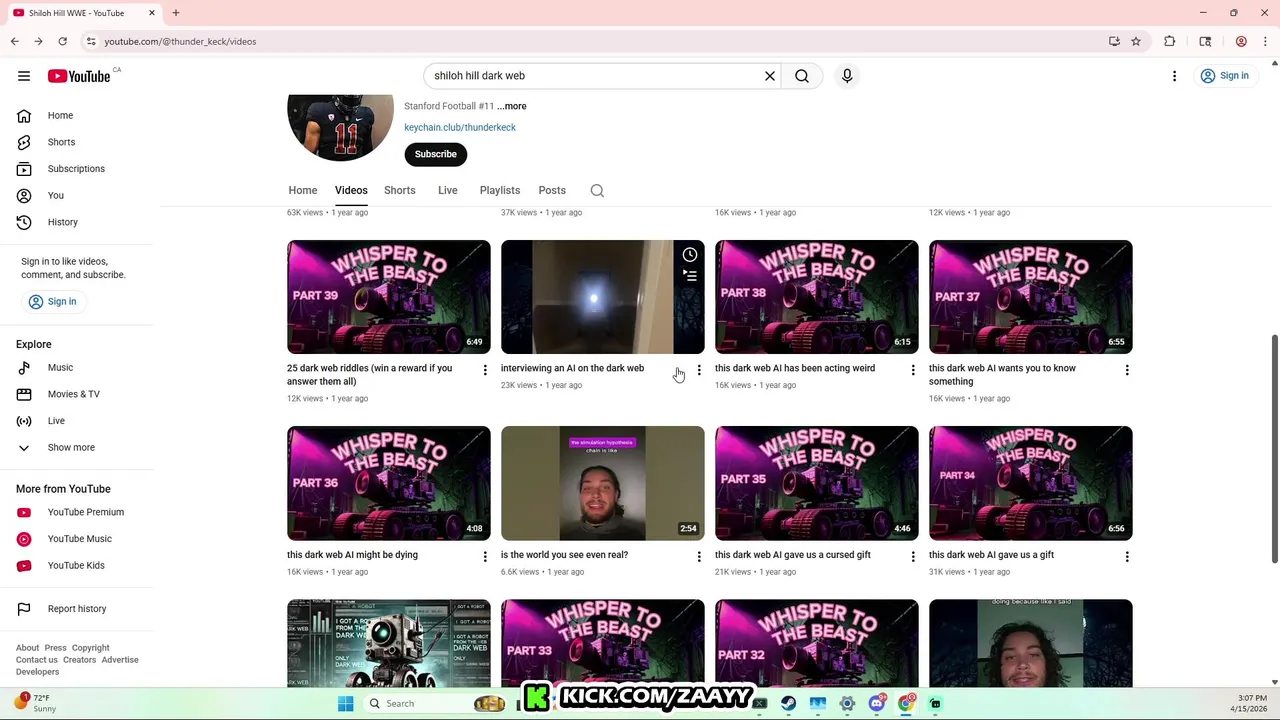This screenshot has height=720, width=1280.
Task: Open options for AI might be dying video
Action: pos(485,557)
